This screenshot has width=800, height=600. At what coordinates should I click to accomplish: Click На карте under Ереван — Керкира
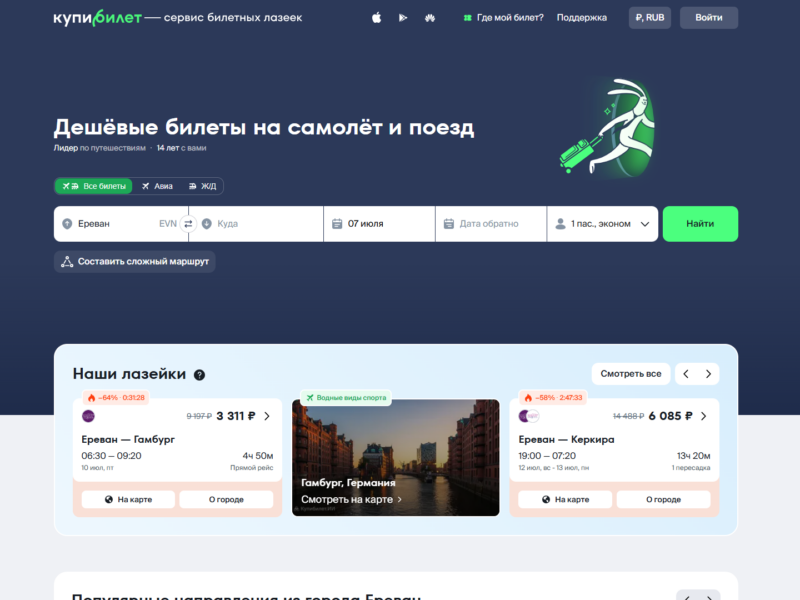(x=565, y=499)
